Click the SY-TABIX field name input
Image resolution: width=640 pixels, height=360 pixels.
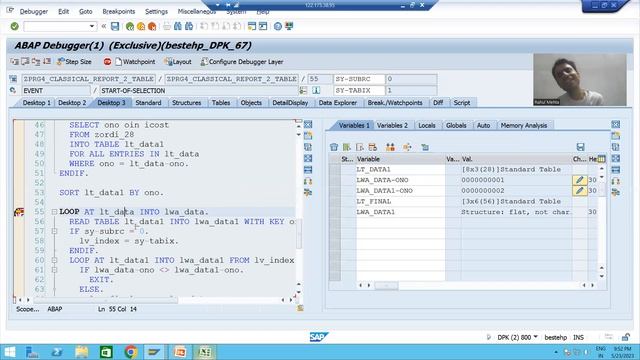(x=359, y=91)
